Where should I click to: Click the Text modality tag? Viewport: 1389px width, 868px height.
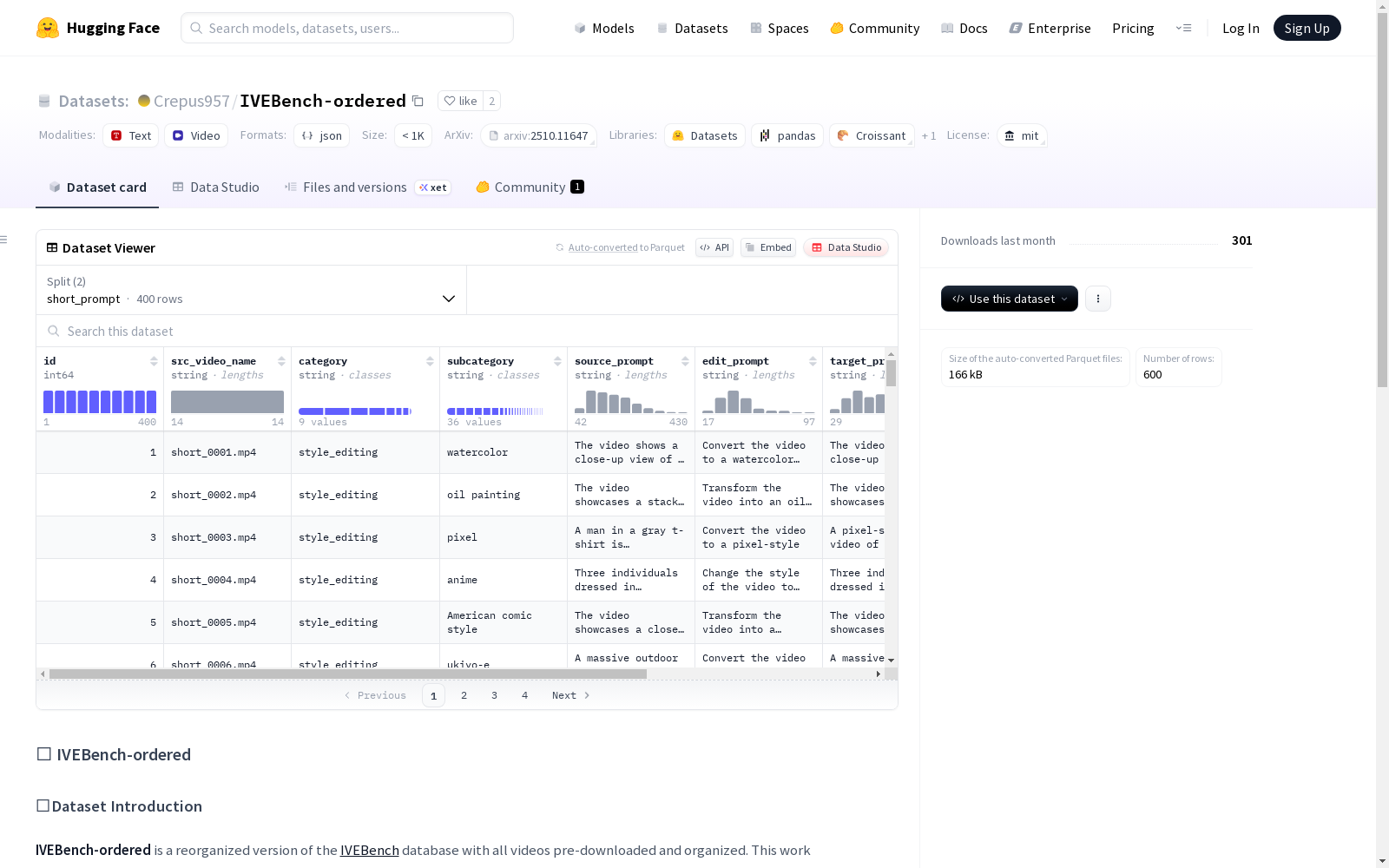(131, 135)
